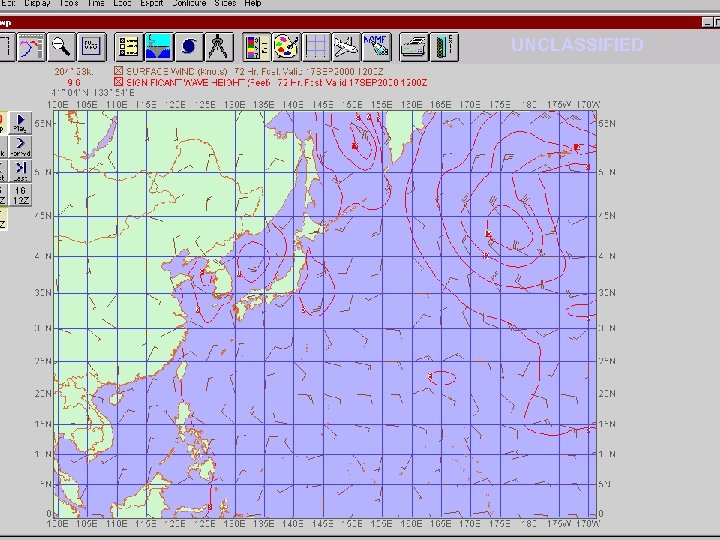720x540 pixels.
Task: Open the paint palette color editor
Action: 287,47
